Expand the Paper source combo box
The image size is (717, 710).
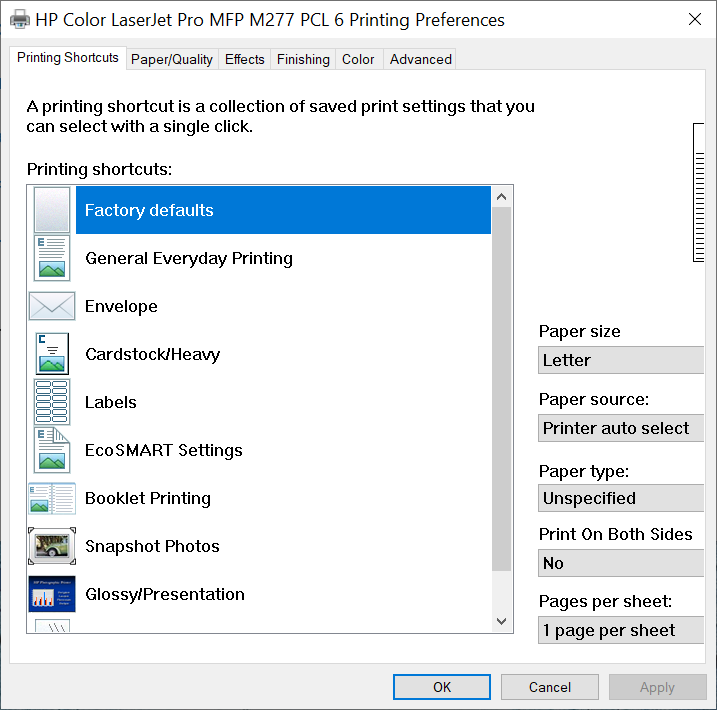click(621, 428)
